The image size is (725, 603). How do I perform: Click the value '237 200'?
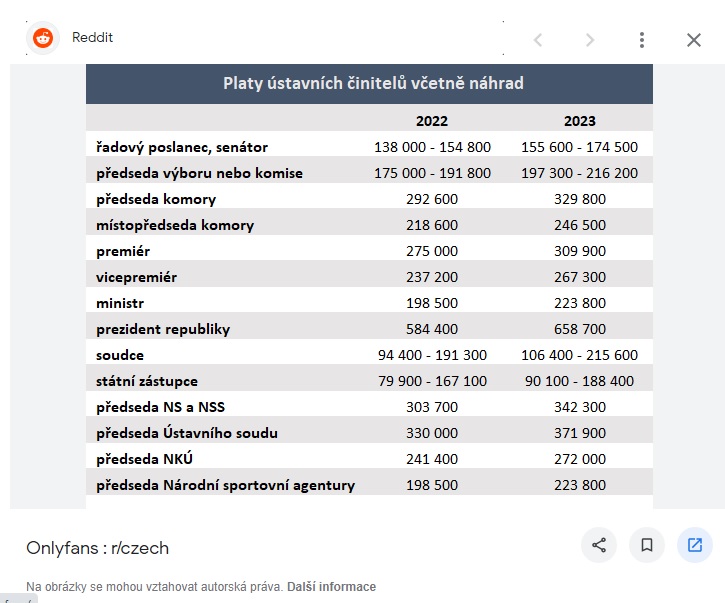432,277
